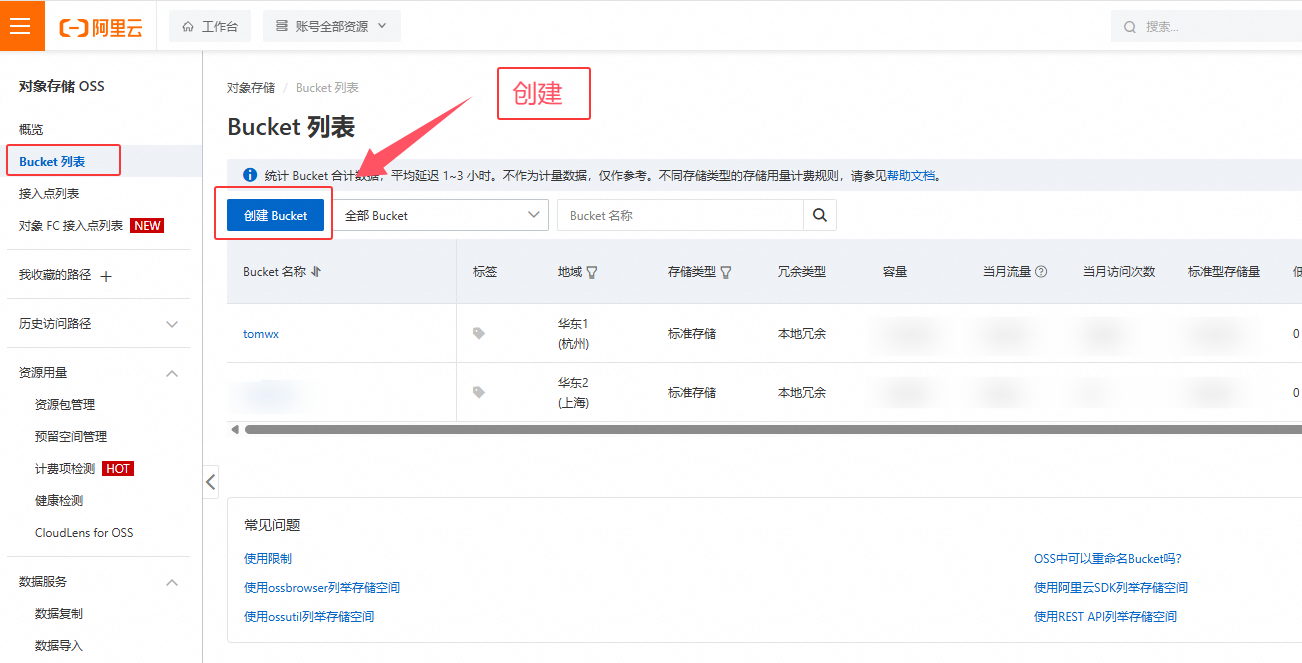Open 数据复制 in the sidebar
The width and height of the screenshot is (1302, 663).
pyautogui.click(x=59, y=614)
